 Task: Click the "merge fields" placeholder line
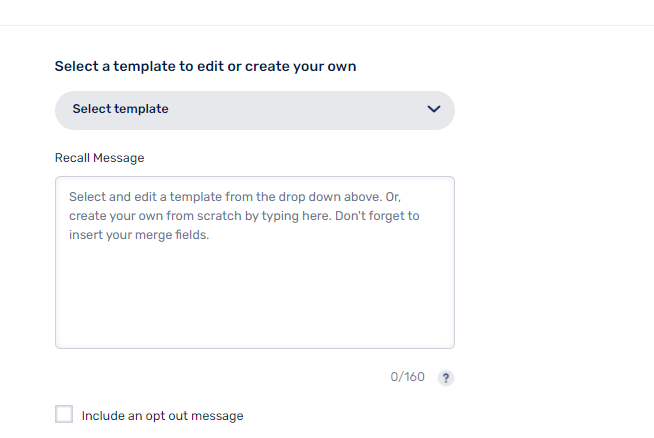[139, 236]
